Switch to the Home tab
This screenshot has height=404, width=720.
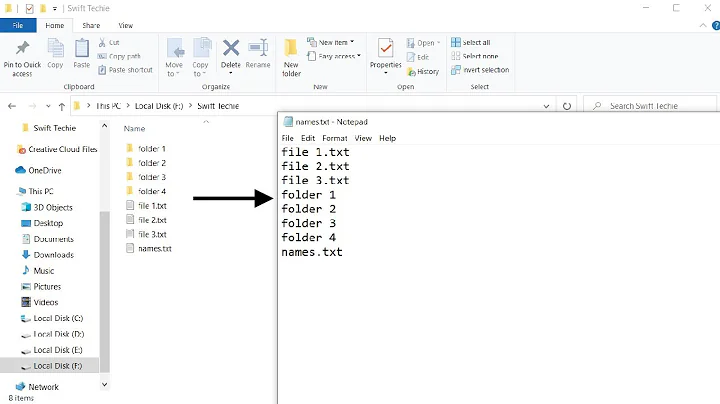click(x=55, y=25)
